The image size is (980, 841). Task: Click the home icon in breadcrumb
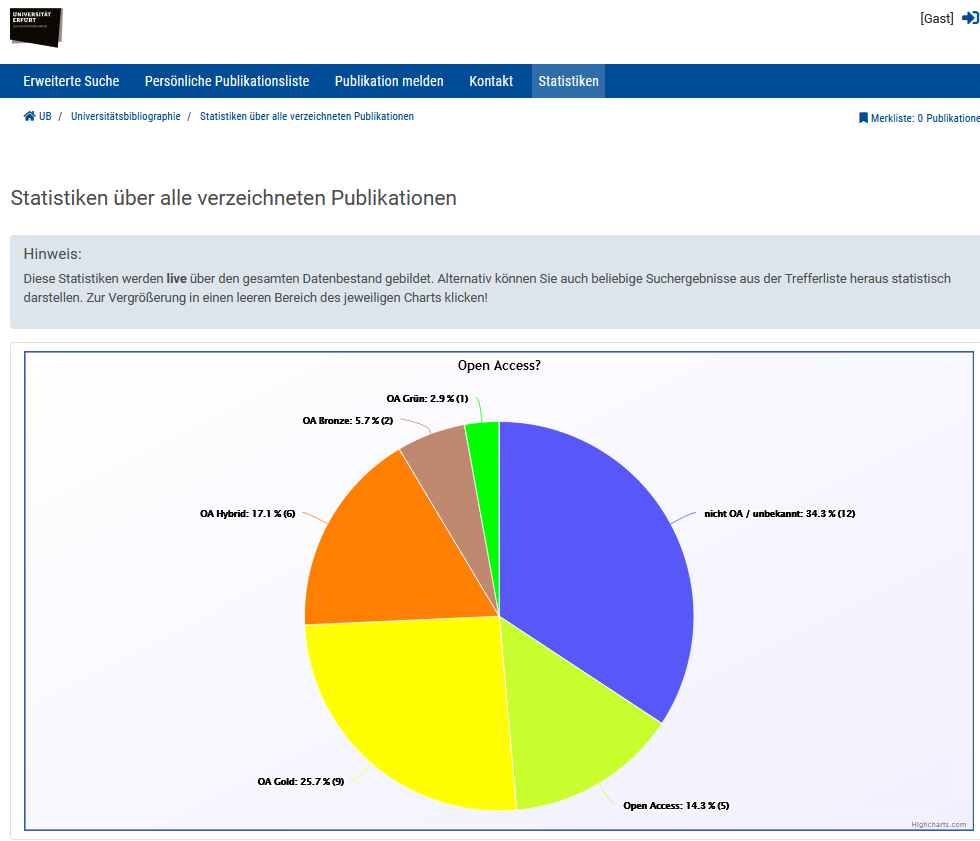[29, 116]
